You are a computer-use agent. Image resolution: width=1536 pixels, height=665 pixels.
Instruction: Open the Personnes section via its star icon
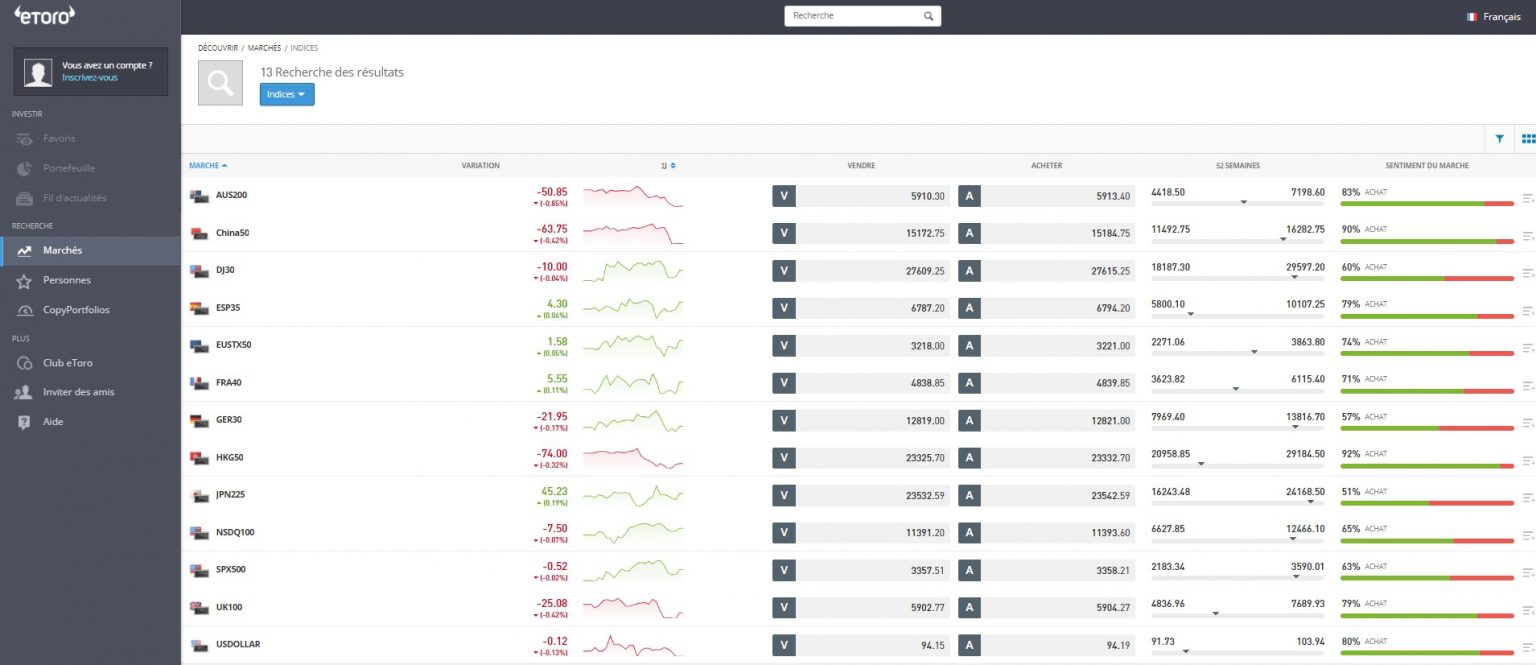point(25,280)
